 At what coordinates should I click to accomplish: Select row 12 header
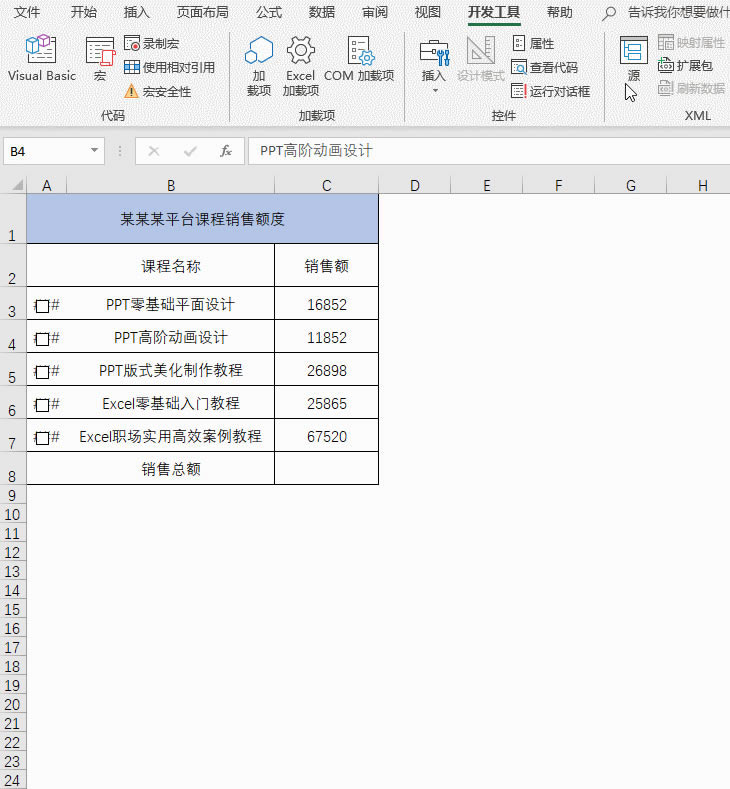[13, 553]
